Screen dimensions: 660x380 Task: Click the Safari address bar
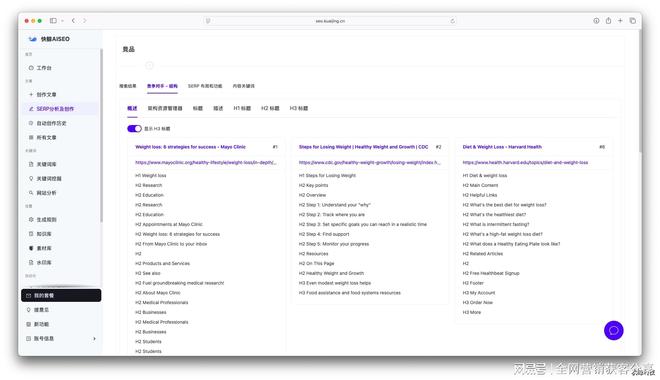pyautogui.click(x=330, y=21)
